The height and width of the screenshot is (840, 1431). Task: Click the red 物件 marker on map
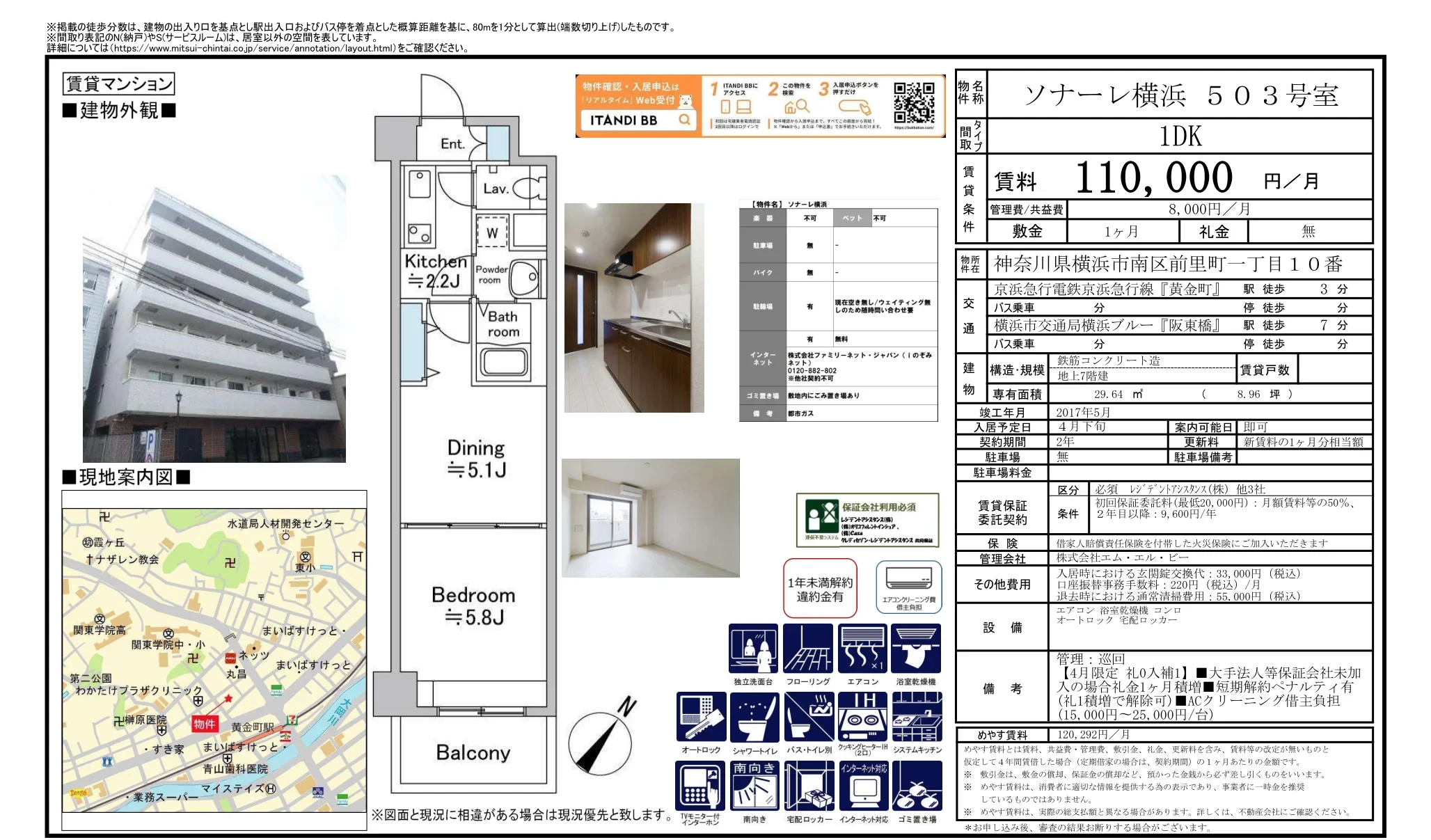(x=205, y=724)
